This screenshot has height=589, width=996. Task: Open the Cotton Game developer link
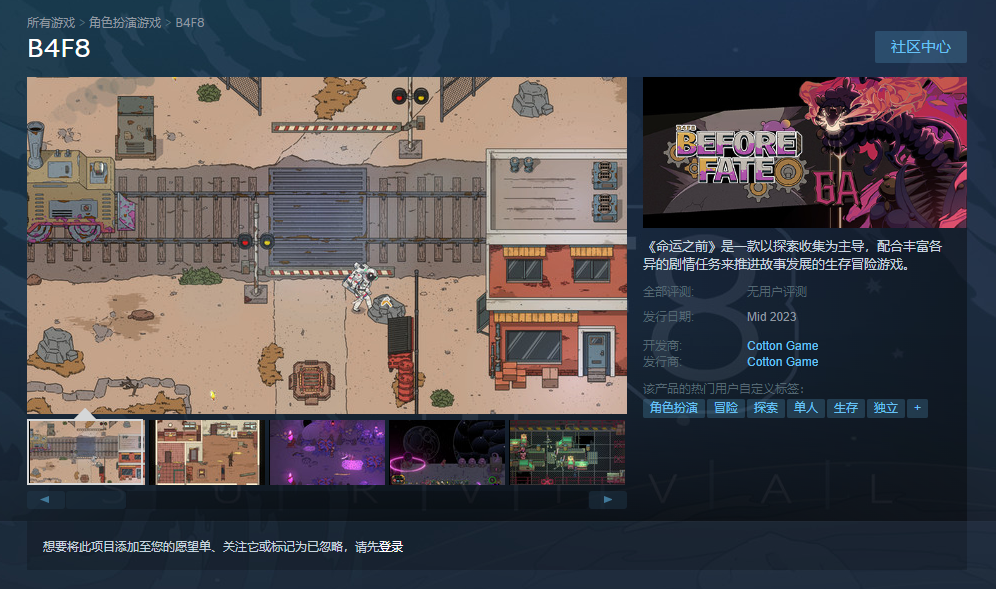(x=783, y=346)
